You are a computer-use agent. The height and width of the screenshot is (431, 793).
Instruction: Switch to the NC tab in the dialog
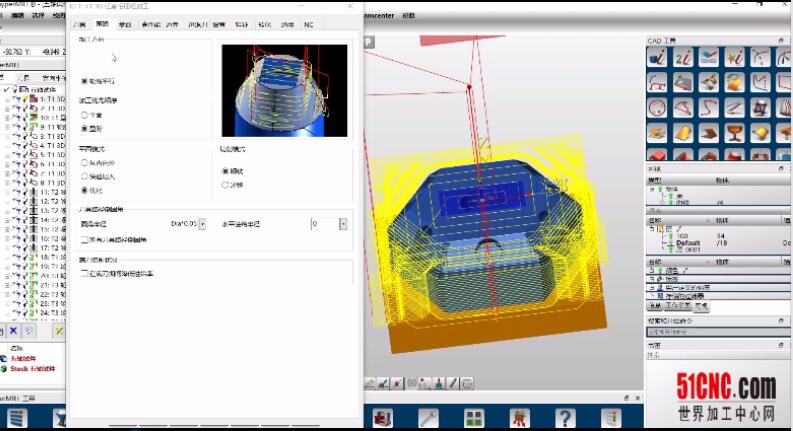point(309,24)
